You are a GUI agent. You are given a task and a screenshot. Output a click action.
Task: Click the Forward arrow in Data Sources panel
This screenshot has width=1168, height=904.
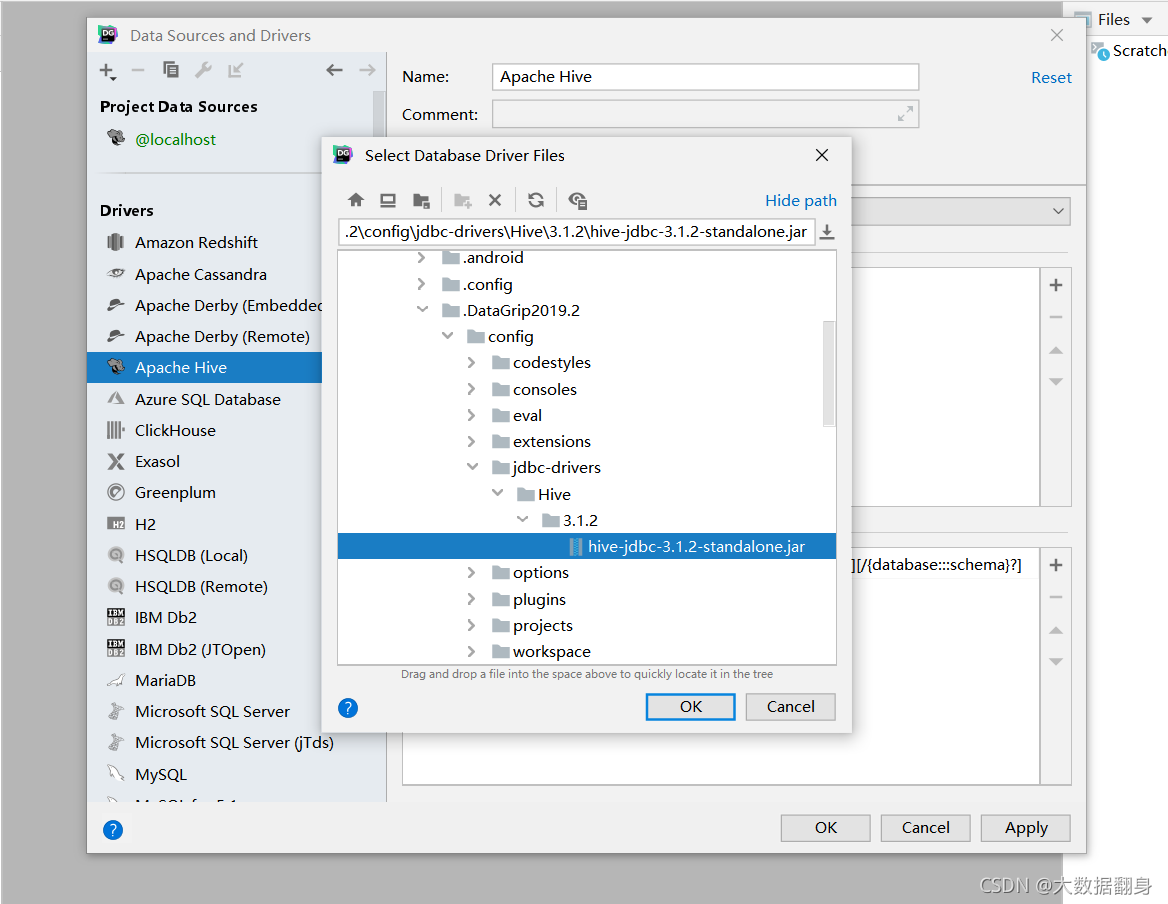367,70
